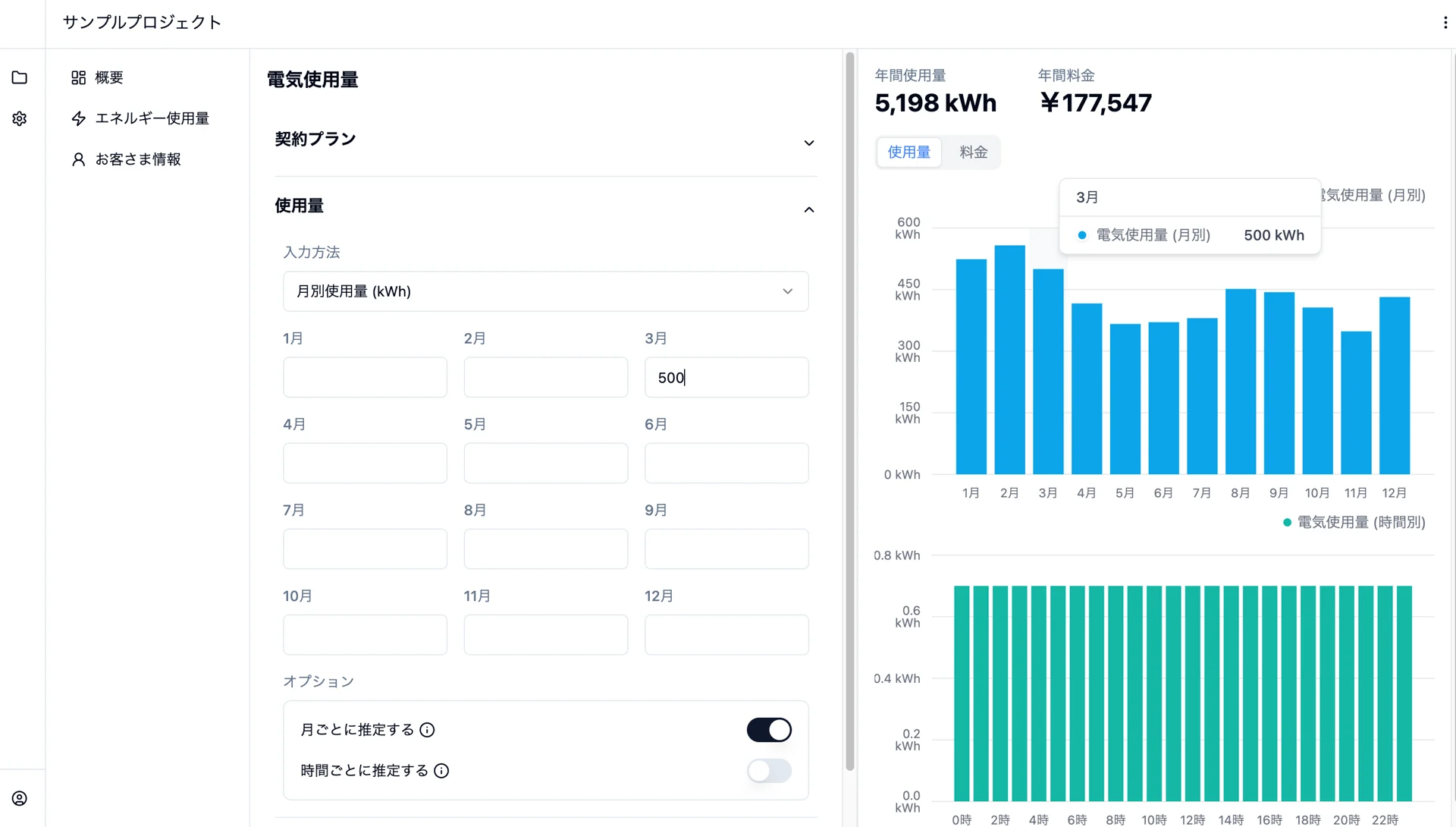Click the 12月 bar in monthly chart
This screenshot has height=827, width=1456.
click(1395, 385)
